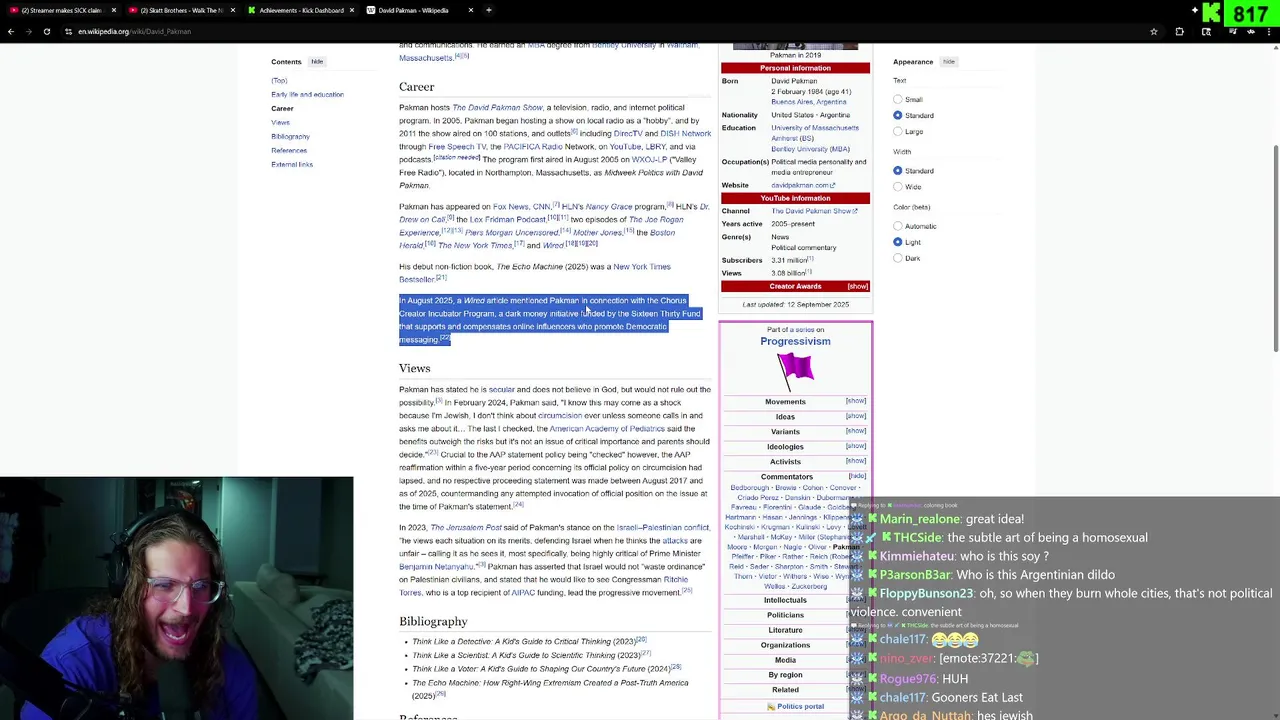Click external link icon after davidpakman.com
This screenshot has width=1280, height=720.
832,185
